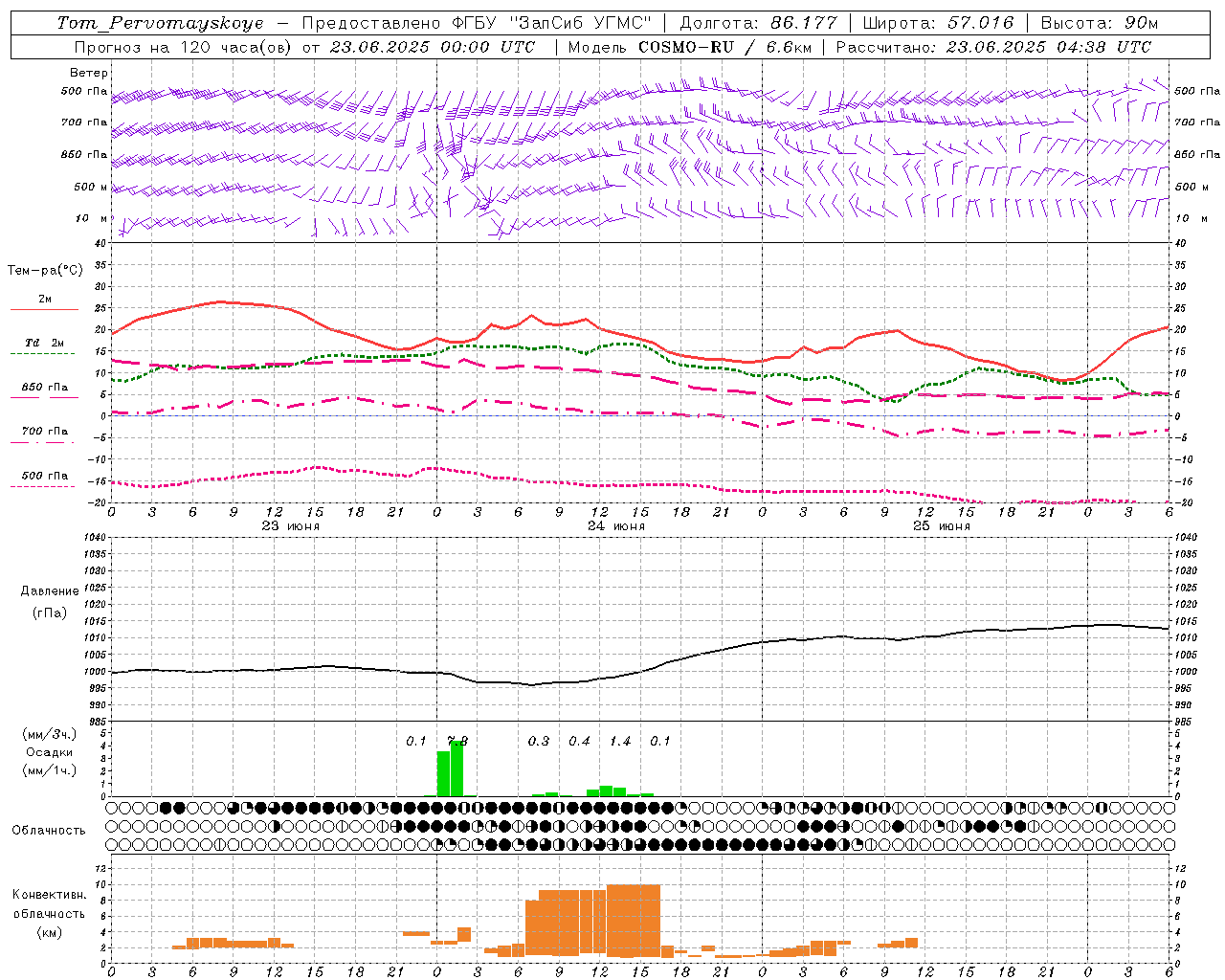Click the 0.4 precipitation amount value
The width and height of the screenshot is (1225, 980).
(579, 742)
